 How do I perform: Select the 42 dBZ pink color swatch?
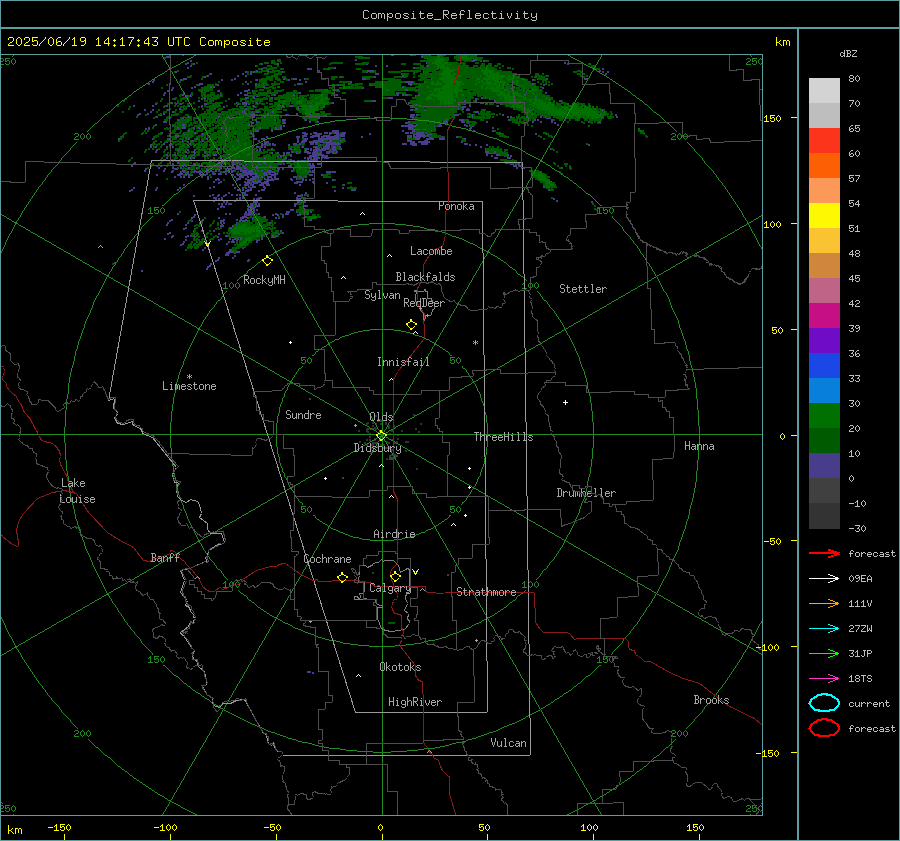click(x=824, y=290)
